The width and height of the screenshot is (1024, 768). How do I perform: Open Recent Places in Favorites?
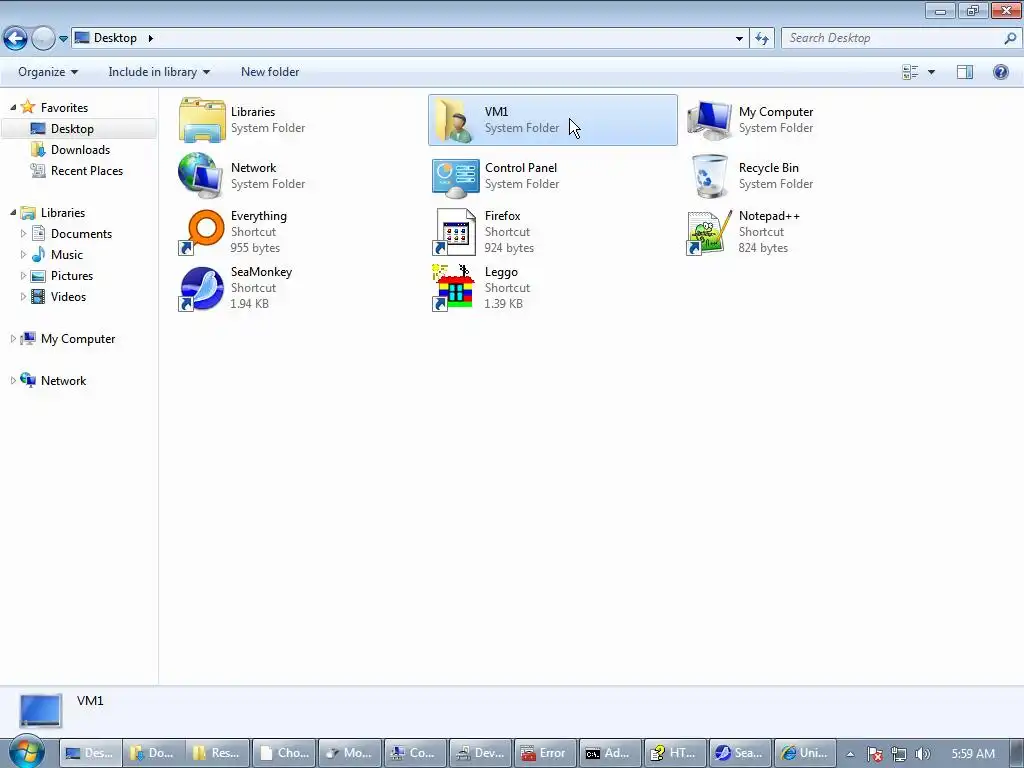87,170
